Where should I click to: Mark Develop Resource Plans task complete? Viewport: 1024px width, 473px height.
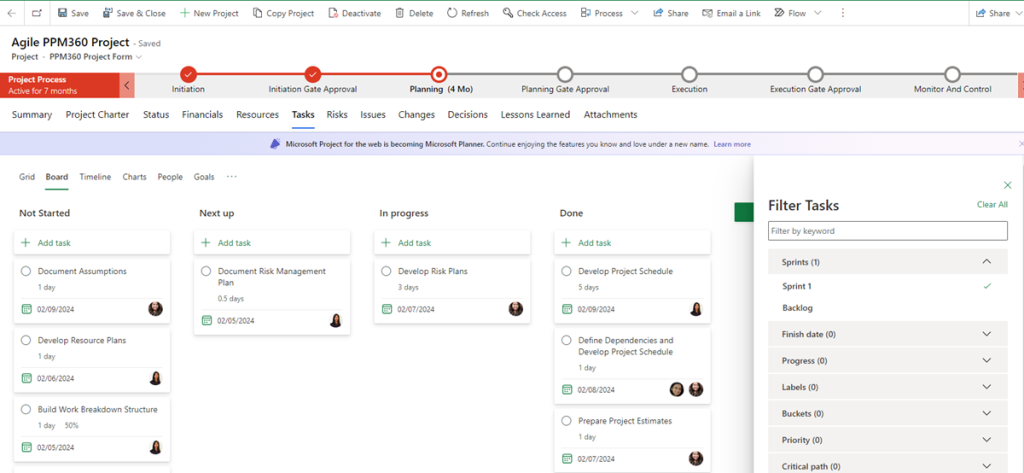26,340
